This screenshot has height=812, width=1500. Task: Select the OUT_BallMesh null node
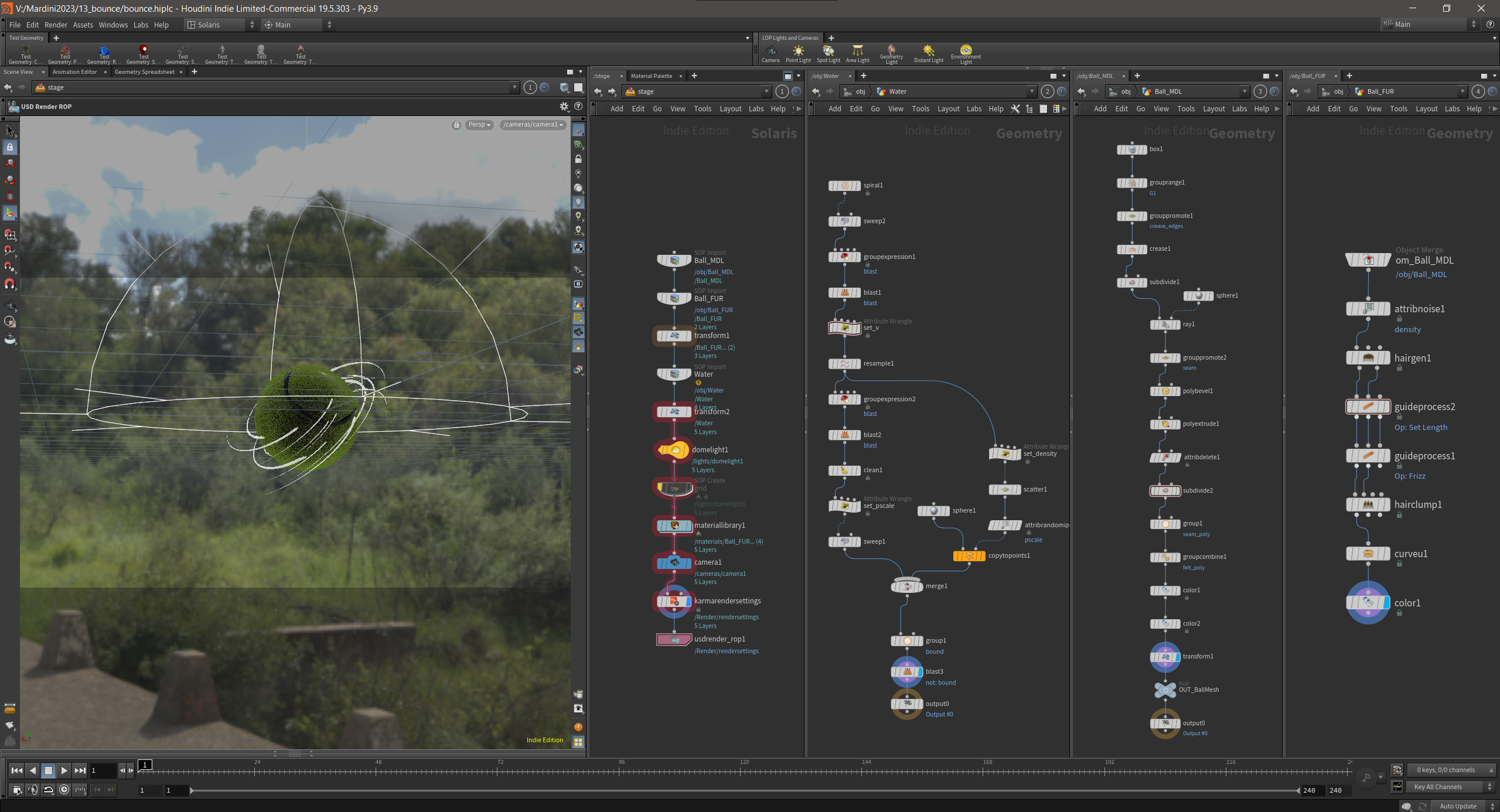click(x=1165, y=690)
